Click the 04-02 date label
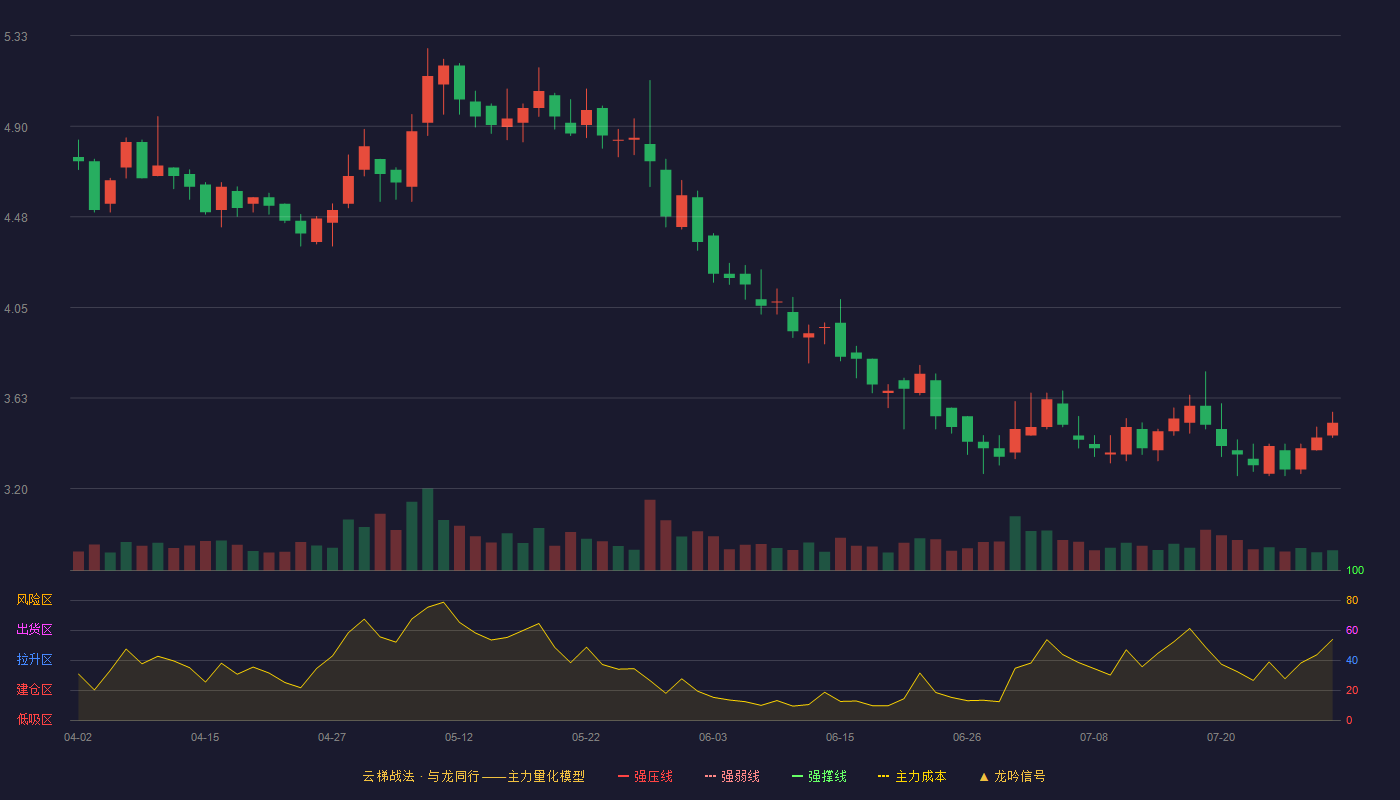Image resolution: width=1400 pixels, height=800 pixels. click(78, 737)
